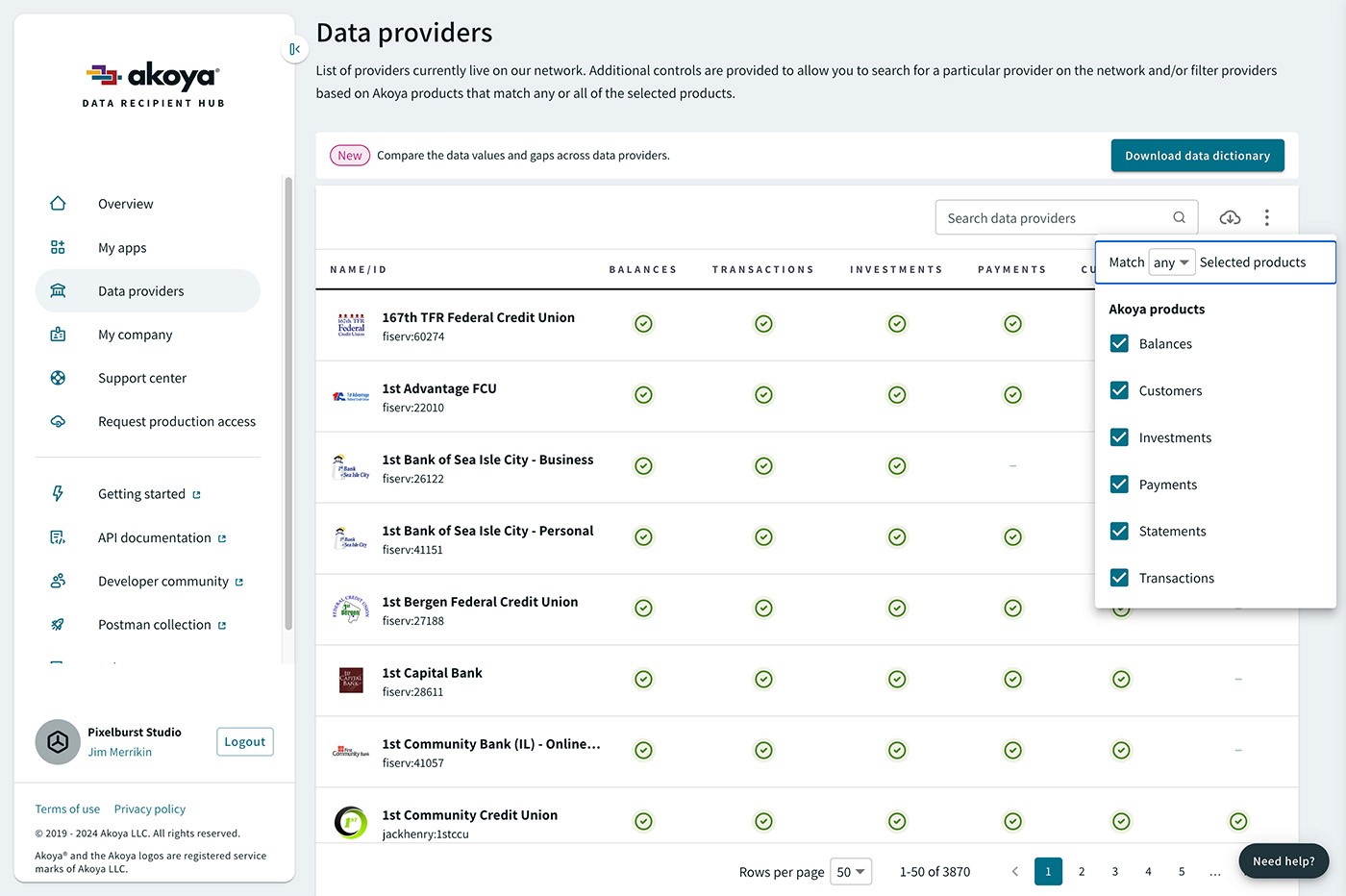Click the TRANSACTIONS column header
Image resolution: width=1346 pixels, height=896 pixels.
pos(763,269)
